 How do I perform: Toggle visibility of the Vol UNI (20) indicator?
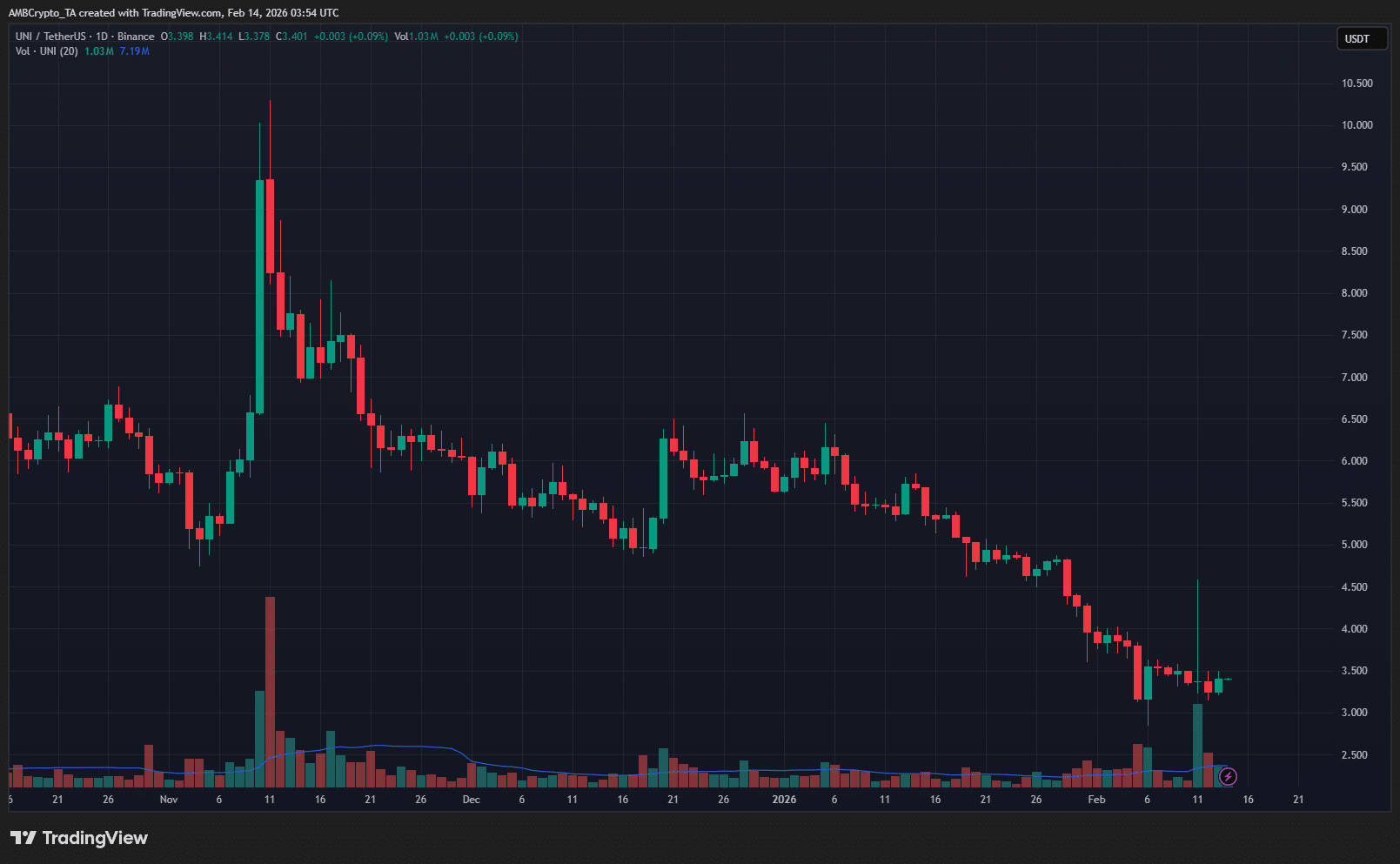click(47, 50)
